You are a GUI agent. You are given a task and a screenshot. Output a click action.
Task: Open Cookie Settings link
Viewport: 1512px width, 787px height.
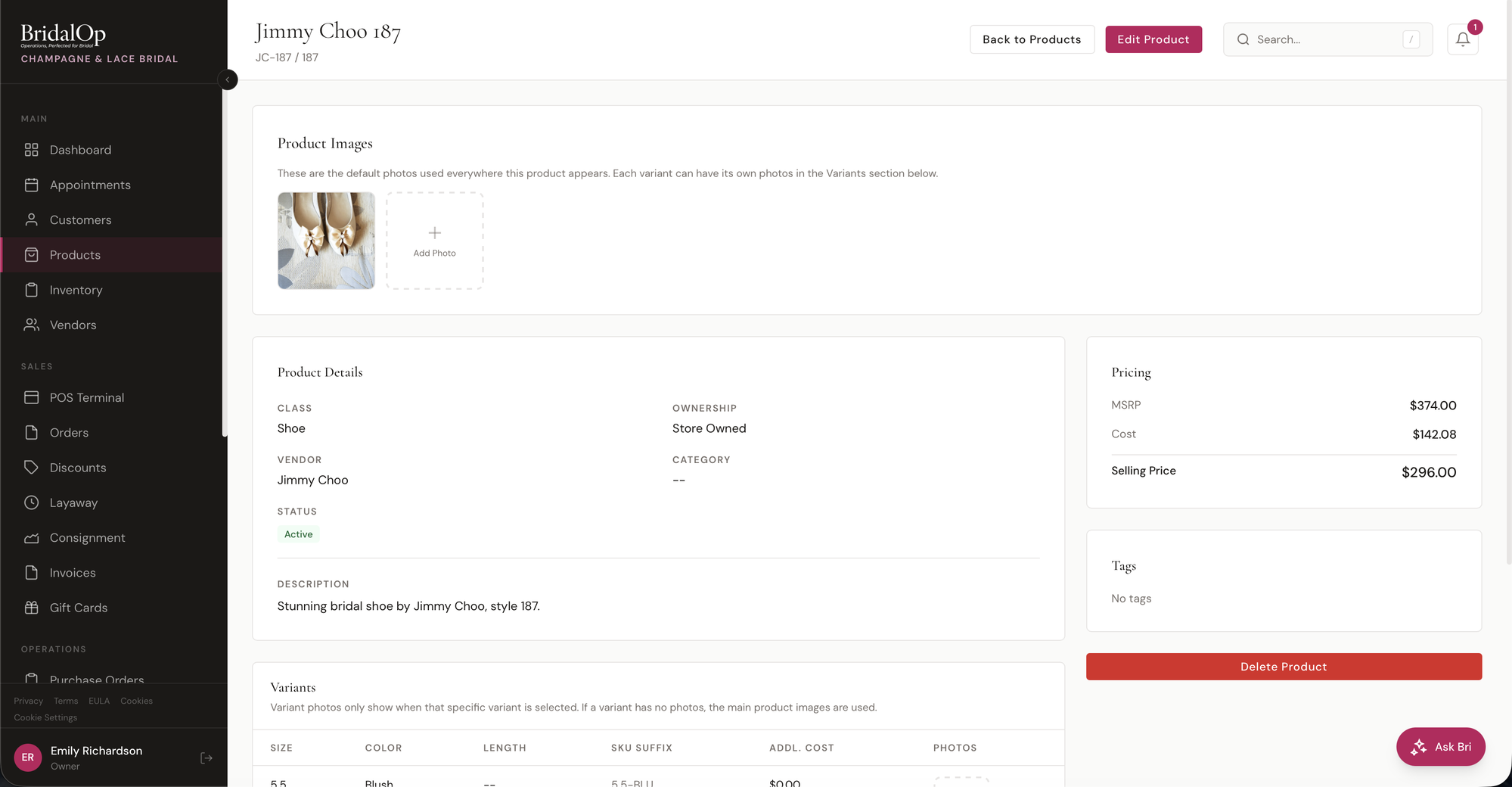tap(45, 717)
